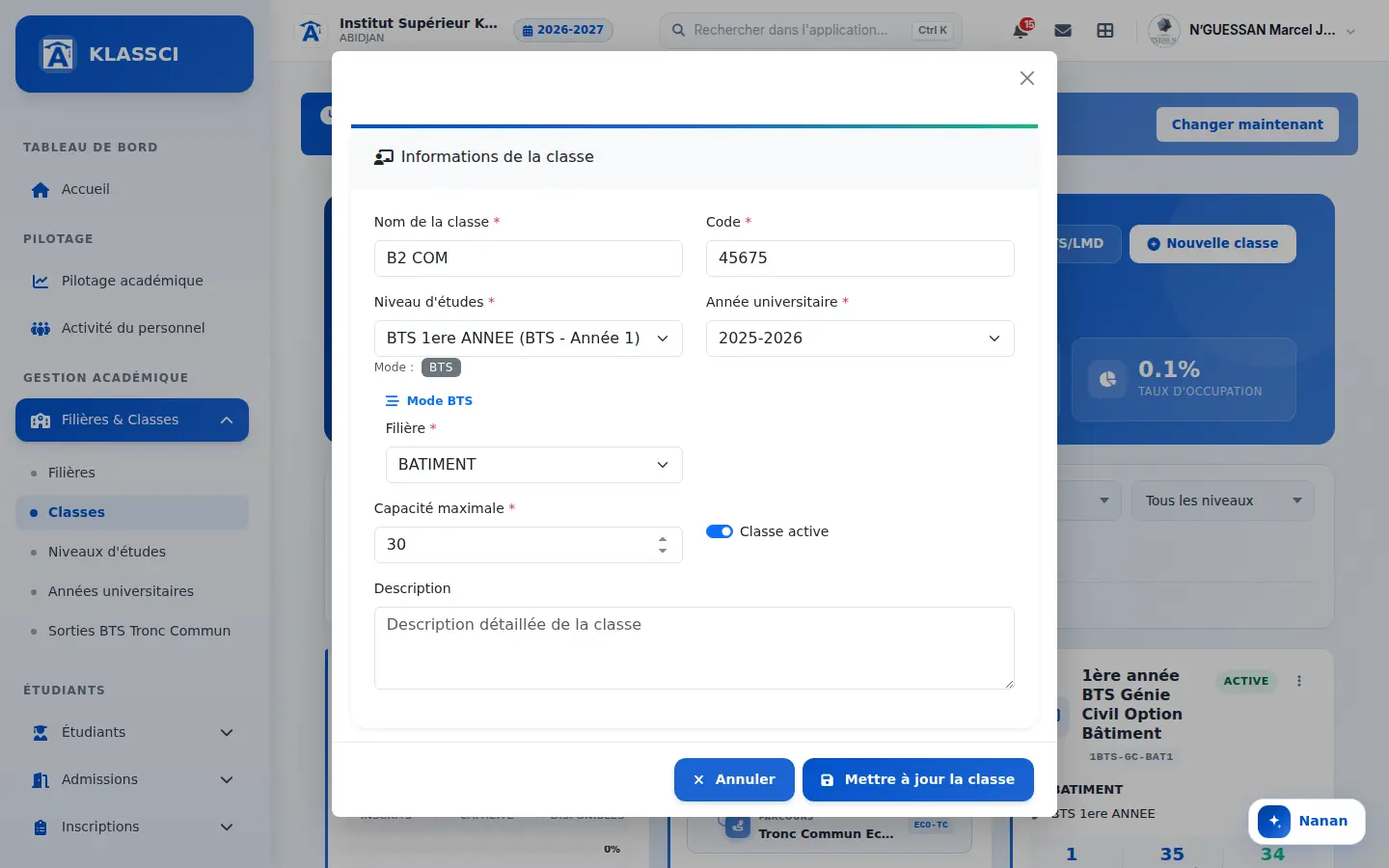Image resolution: width=1389 pixels, height=868 pixels.
Task: Click the Accueil home icon
Action: 41,190
